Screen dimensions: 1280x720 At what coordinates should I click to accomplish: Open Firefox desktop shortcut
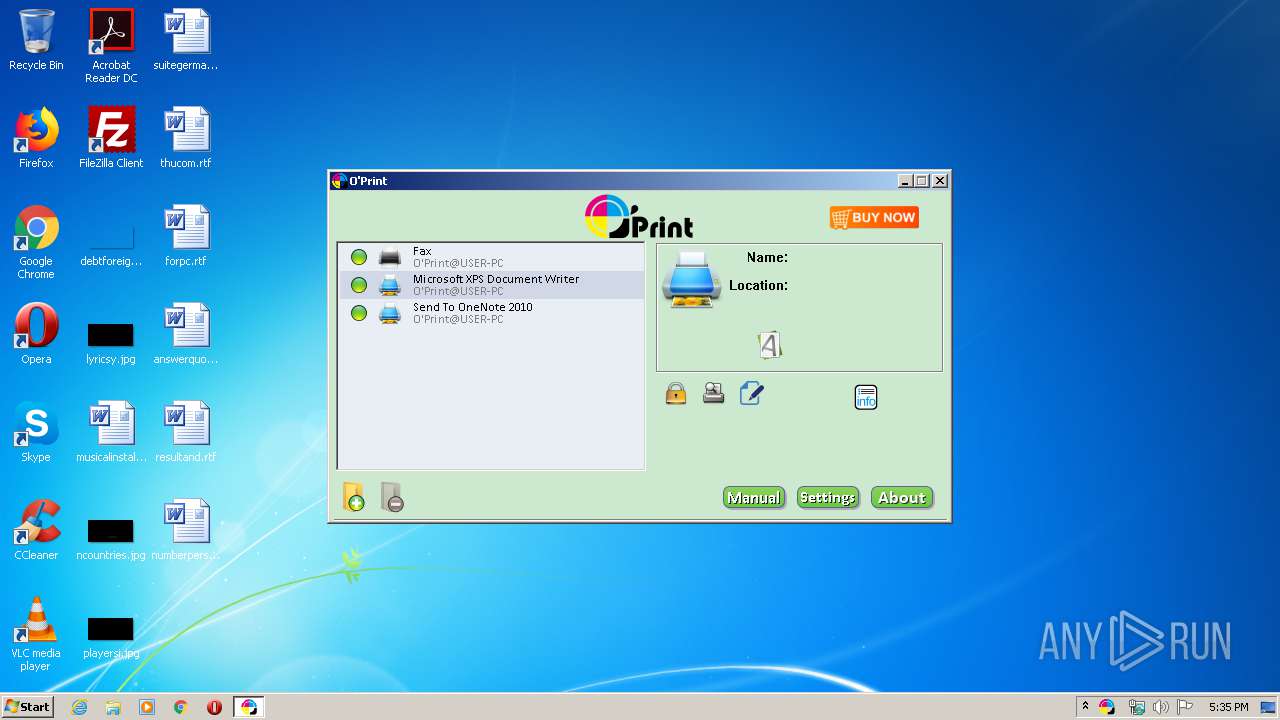click(x=36, y=138)
